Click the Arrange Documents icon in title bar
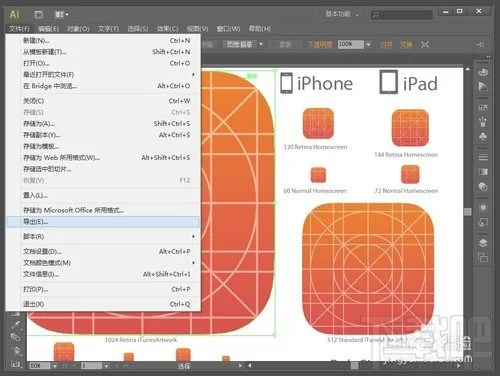 point(62,14)
